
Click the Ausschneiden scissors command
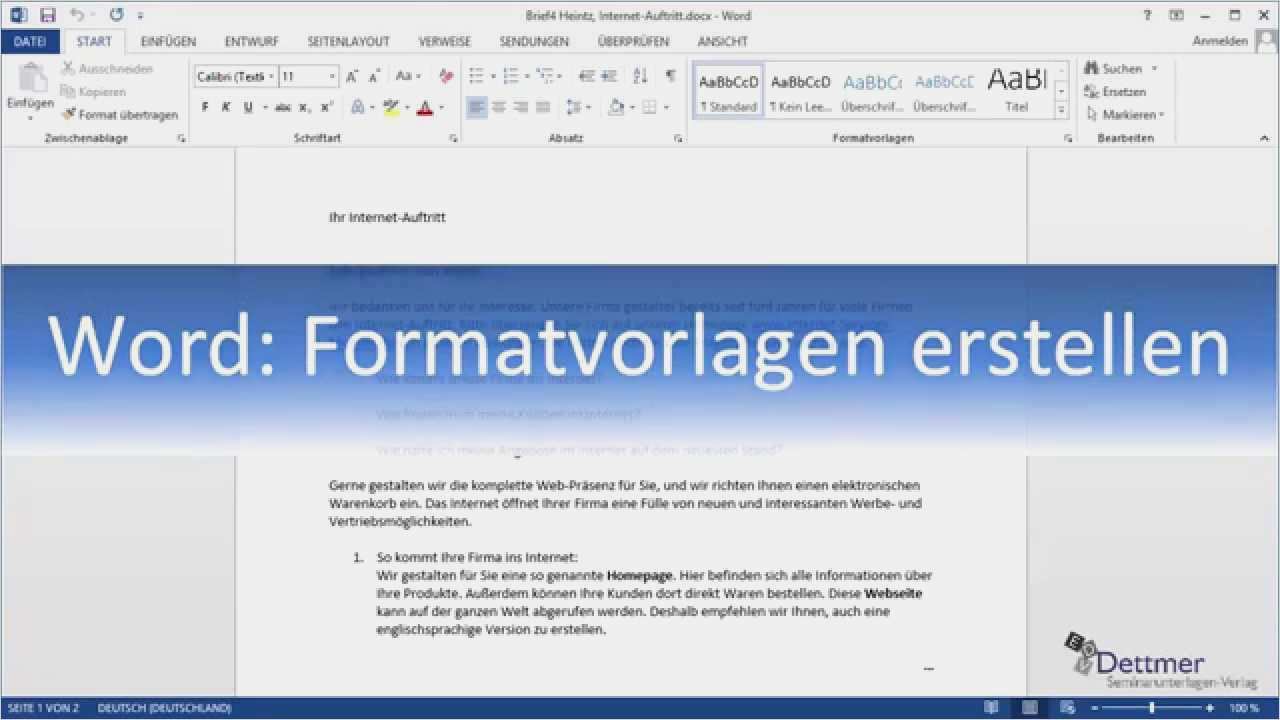107,69
